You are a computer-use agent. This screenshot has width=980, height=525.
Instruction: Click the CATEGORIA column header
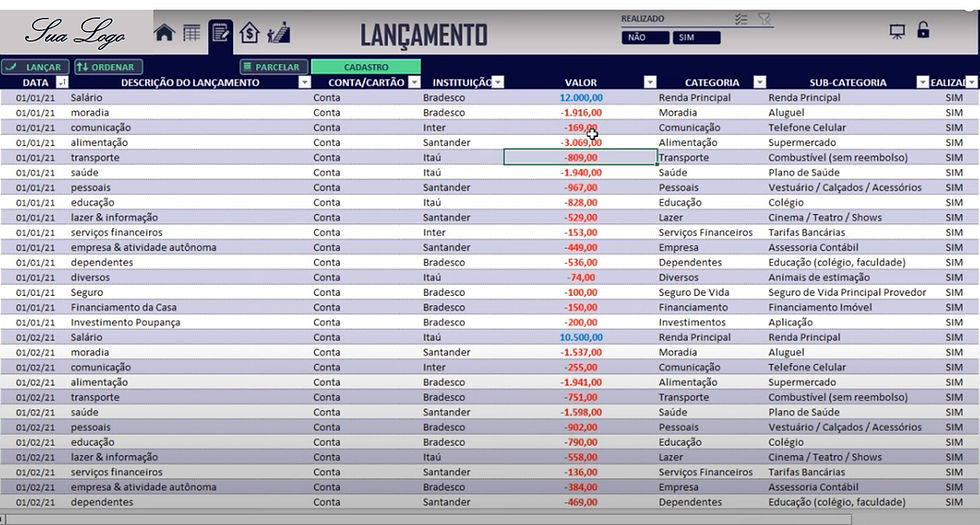pyautogui.click(x=712, y=82)
